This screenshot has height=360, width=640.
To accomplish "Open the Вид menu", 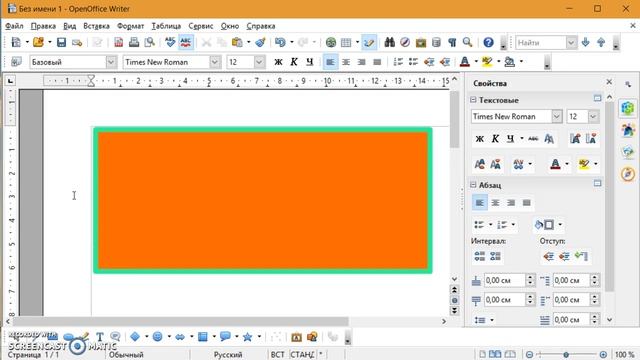I will (x=69, y=26).
